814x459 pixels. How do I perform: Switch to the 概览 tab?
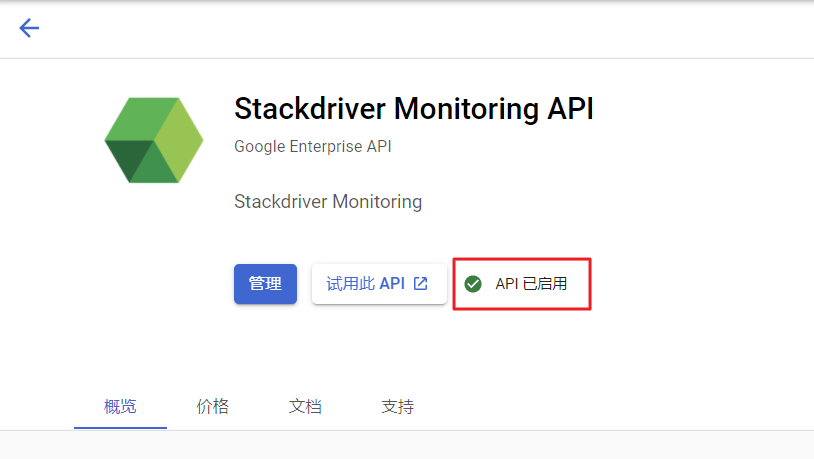(x=120, y=407)
